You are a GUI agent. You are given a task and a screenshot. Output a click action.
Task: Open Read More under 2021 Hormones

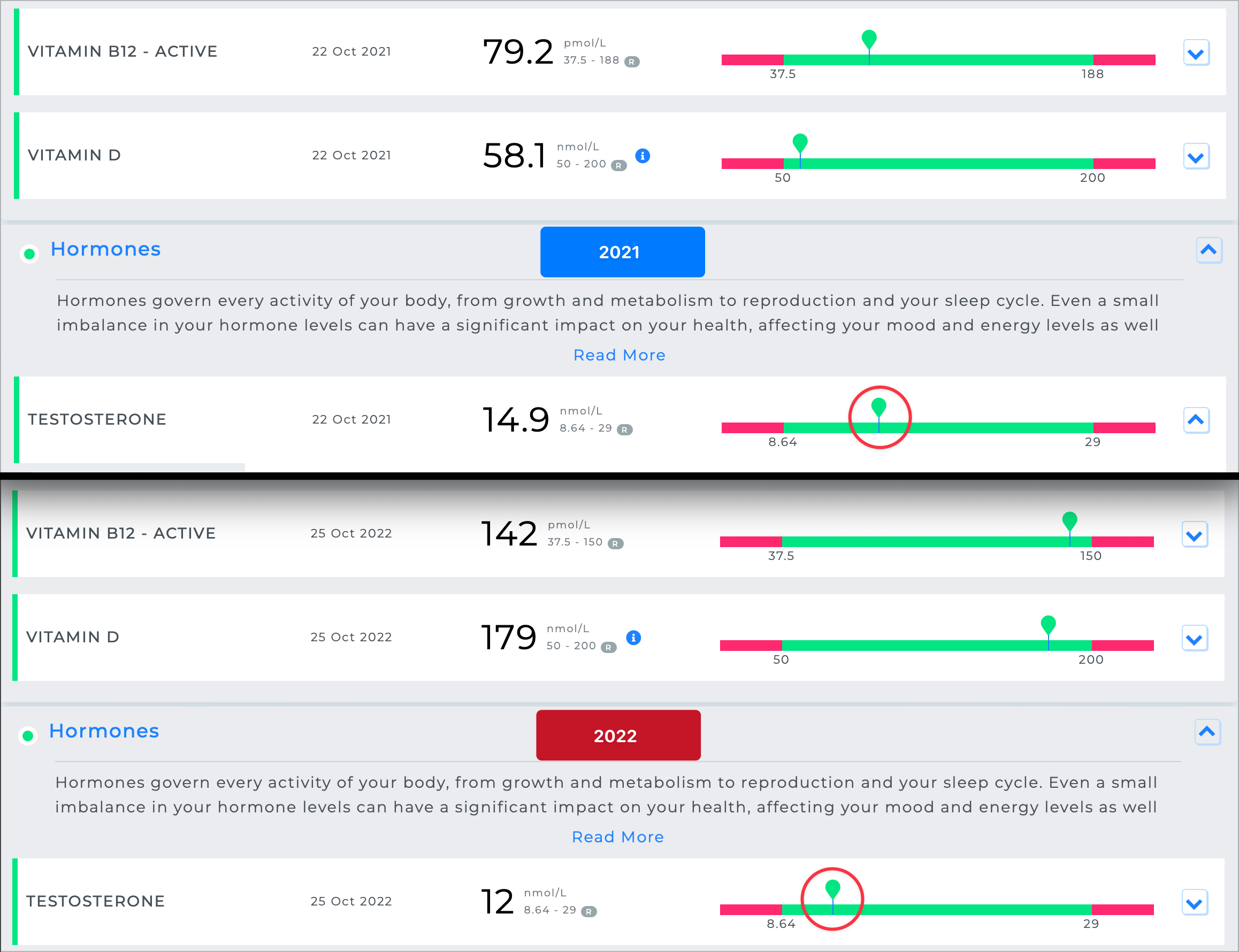point(619,355)
